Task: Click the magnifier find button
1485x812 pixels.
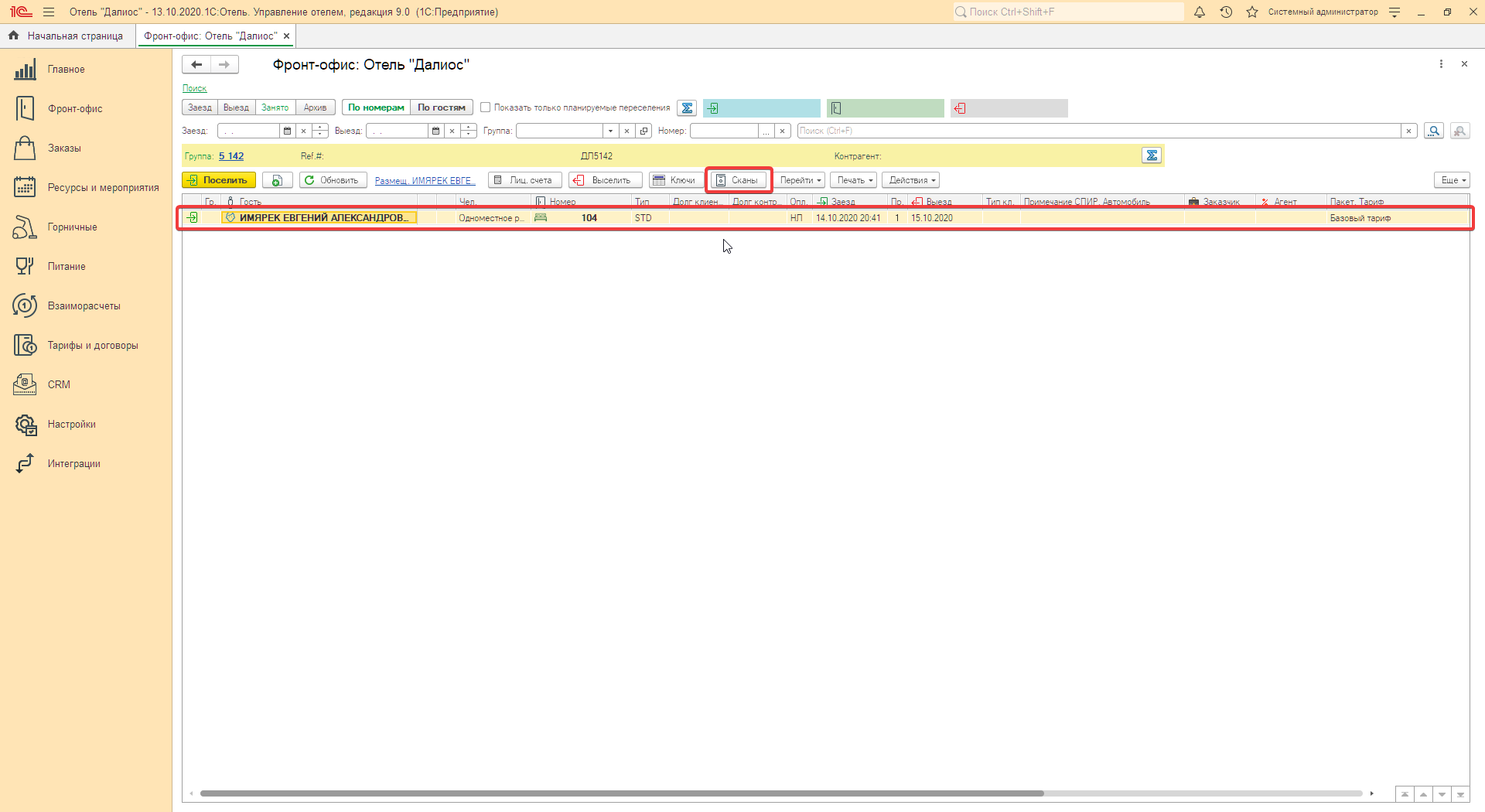Action: (1434, 131)
